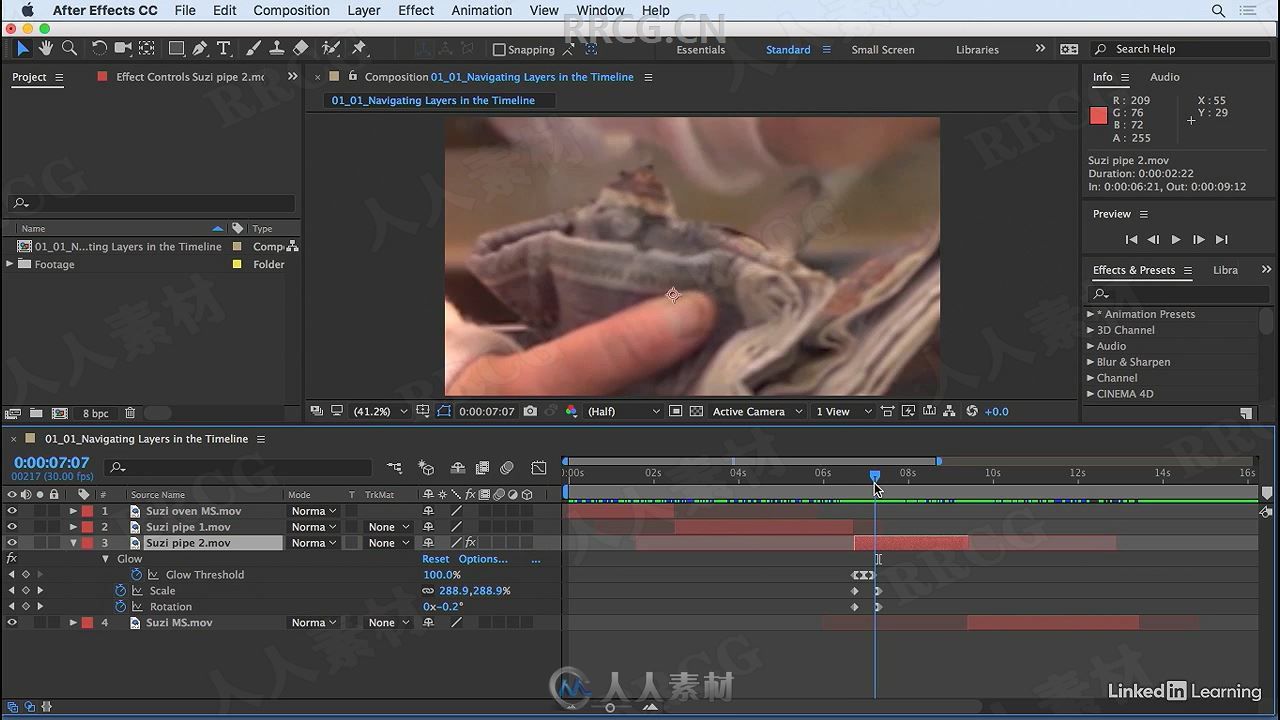Open the Active Camera dropdown

757,411
